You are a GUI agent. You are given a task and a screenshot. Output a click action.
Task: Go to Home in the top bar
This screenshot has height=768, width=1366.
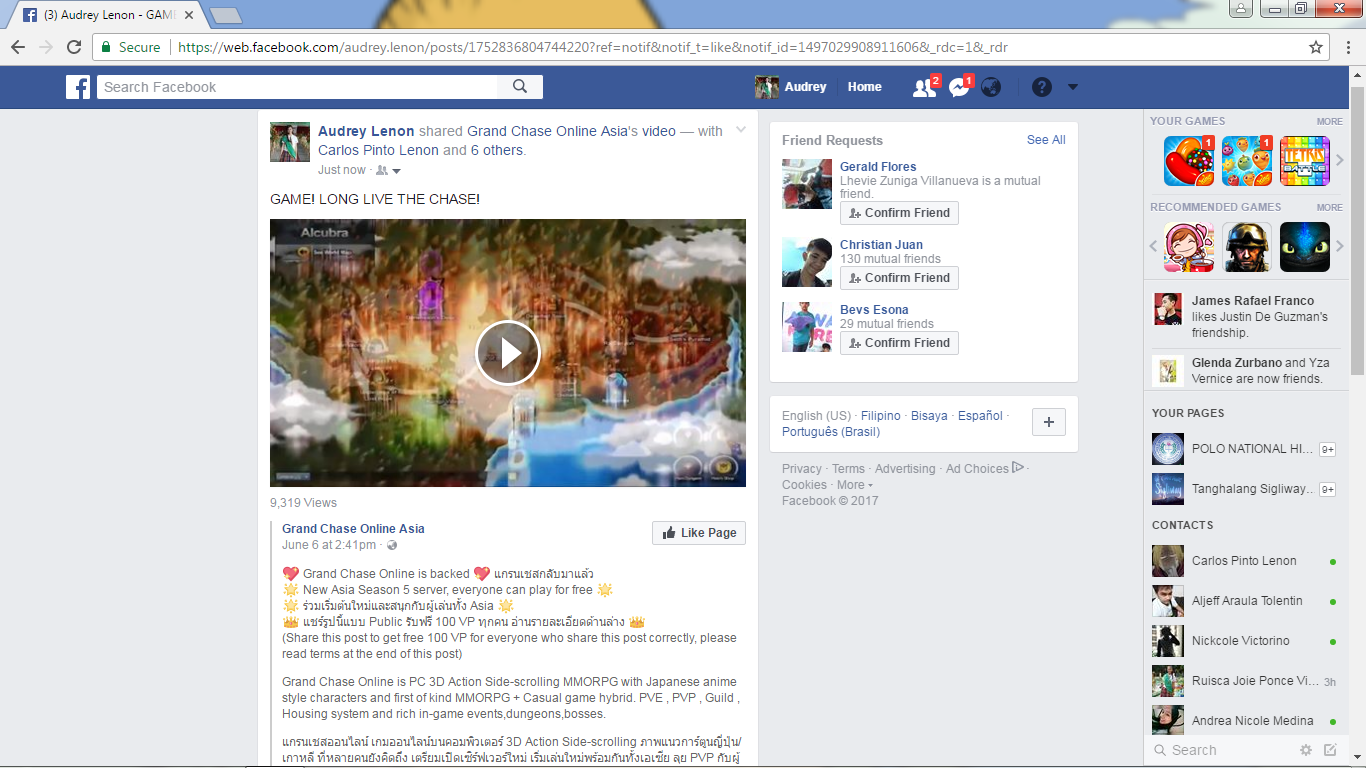(x=865, y=87)
